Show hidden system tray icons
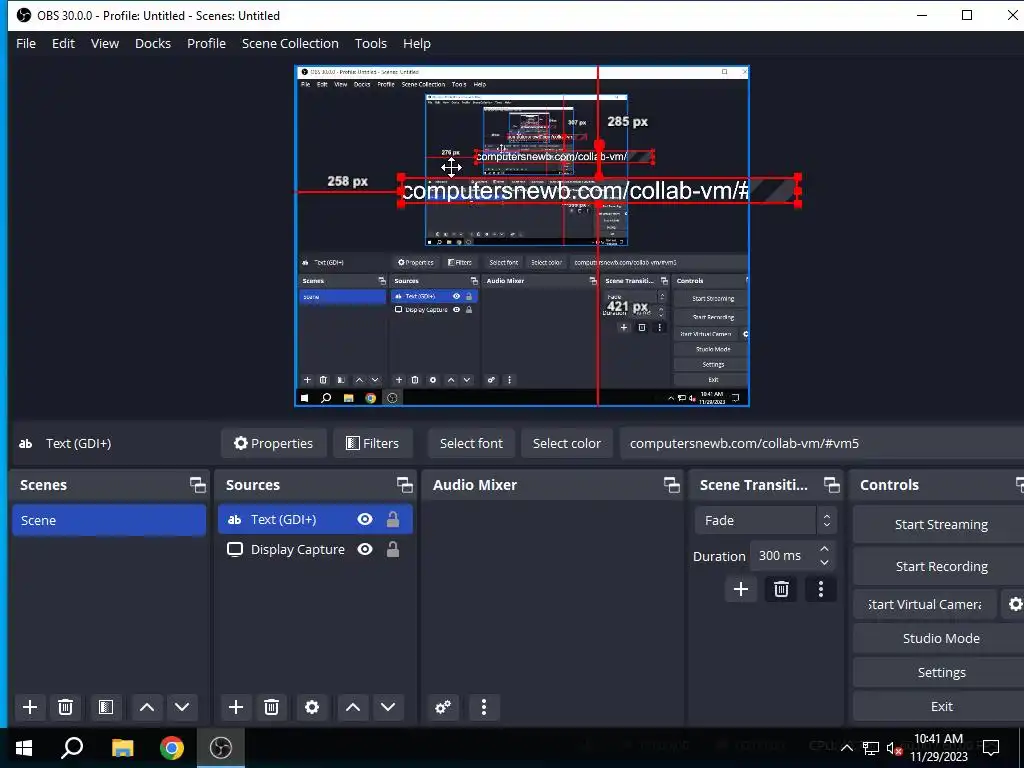Image resolution: width=1024 pixels, height=768 pixels. pos(846,748)
